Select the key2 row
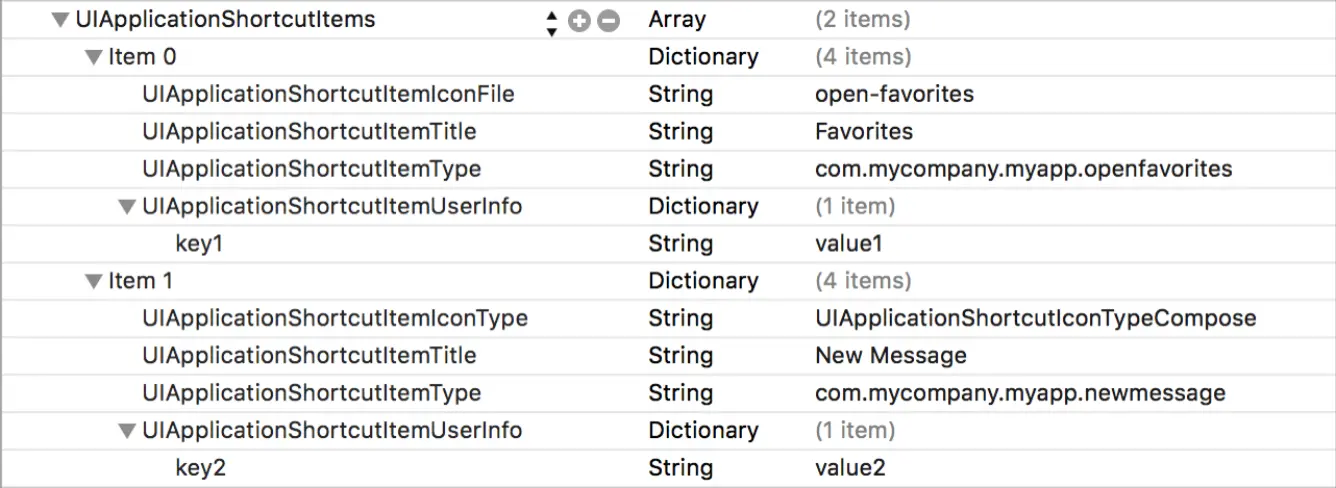Screen dimensions: 1336x488 [668, 468]
